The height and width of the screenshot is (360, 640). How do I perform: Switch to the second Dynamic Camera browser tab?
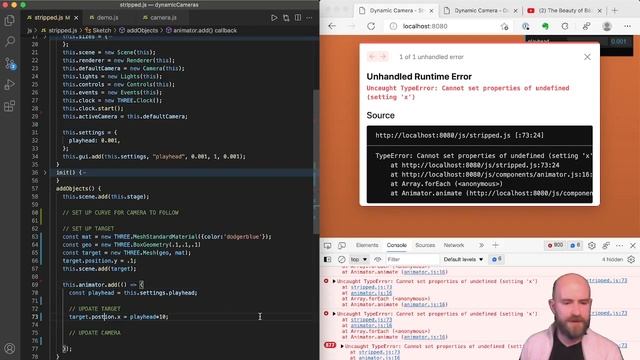(481, 11)
